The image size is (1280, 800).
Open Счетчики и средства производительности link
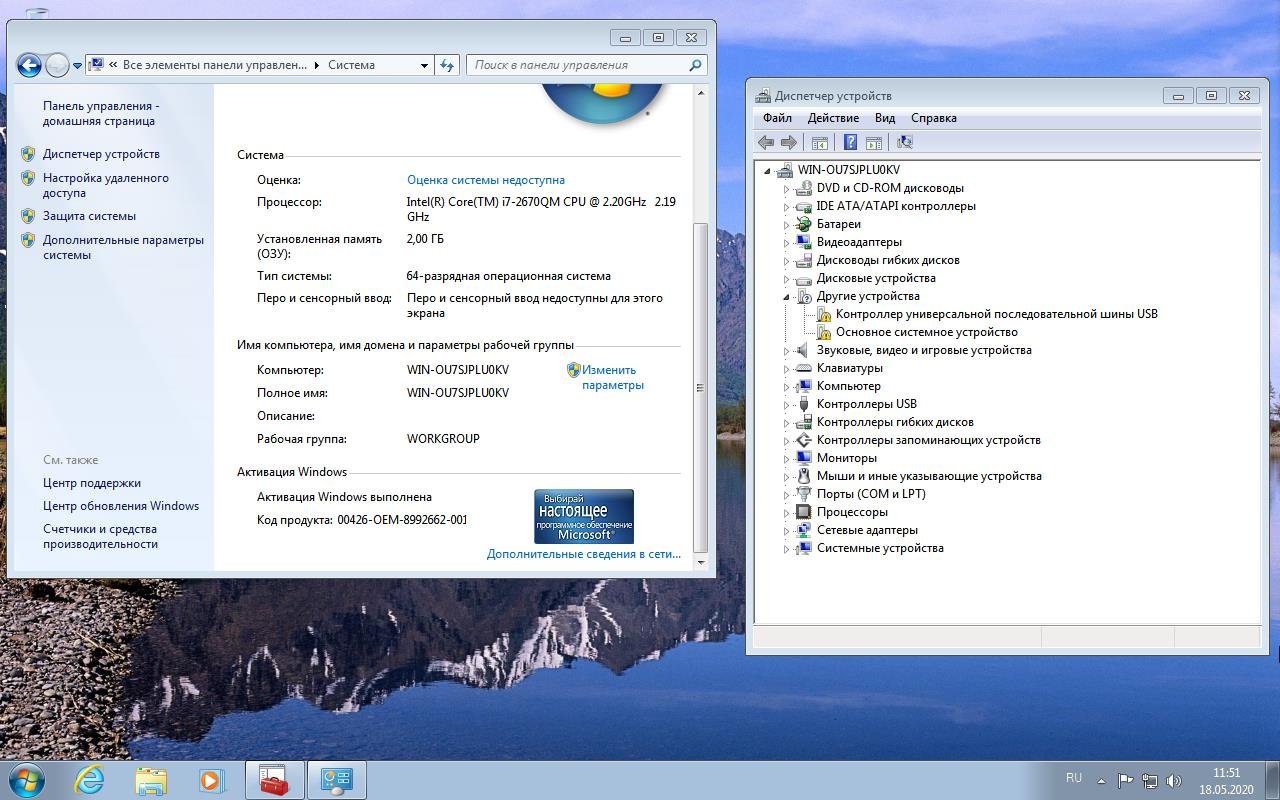pyautogui.click(x=100, y=536)
